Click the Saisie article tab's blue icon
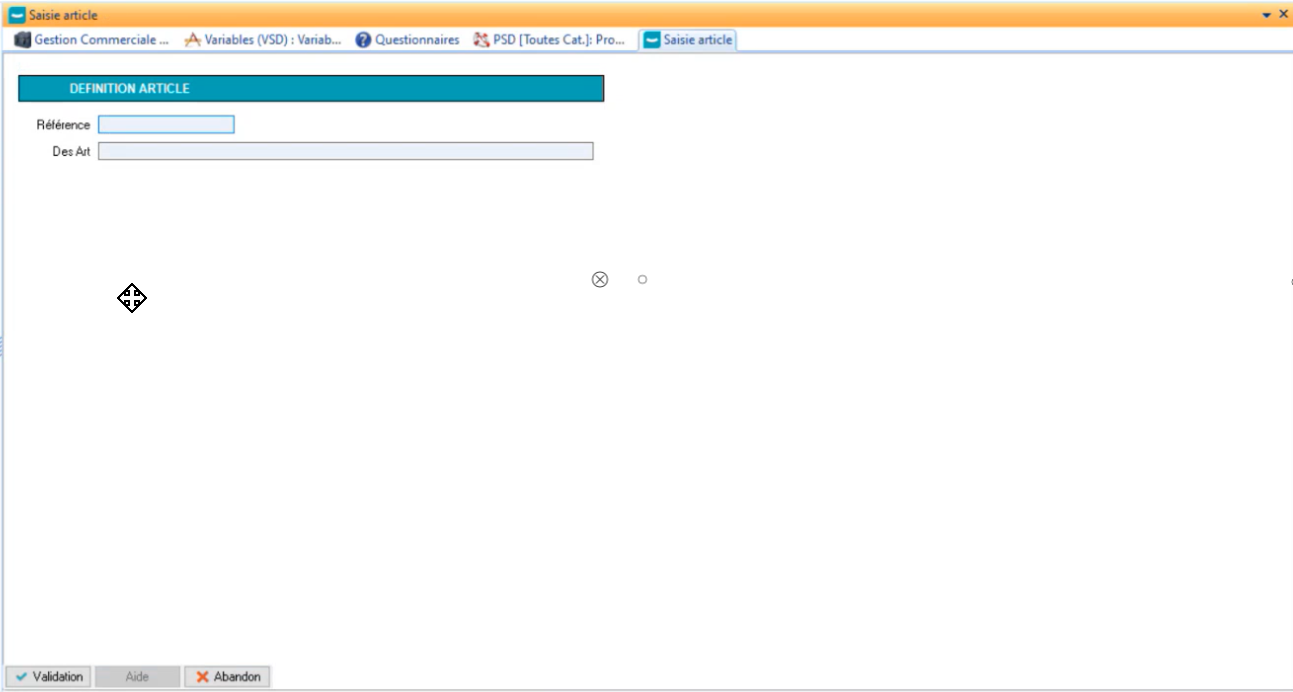1293x692 pixels. point(652,40)
